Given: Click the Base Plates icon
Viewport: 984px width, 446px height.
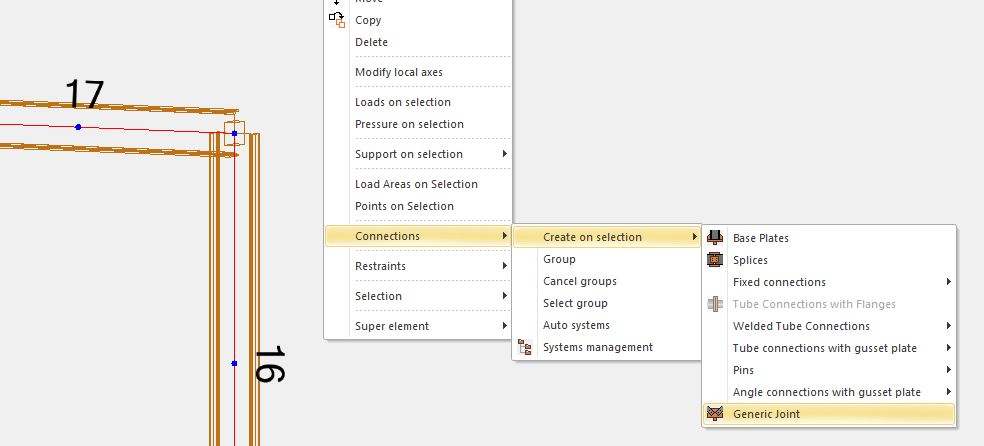Looking at the screenshot, I should click(x=715, y=238).
